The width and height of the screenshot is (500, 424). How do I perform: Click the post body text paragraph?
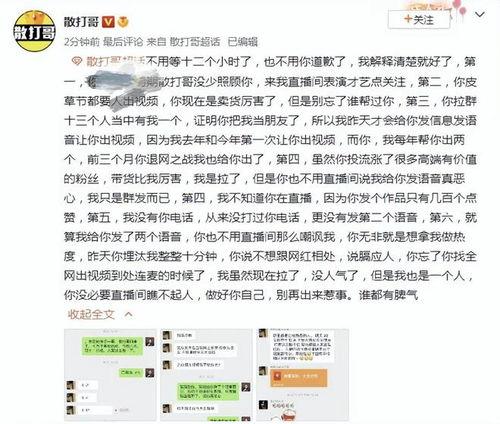(270, 178)
